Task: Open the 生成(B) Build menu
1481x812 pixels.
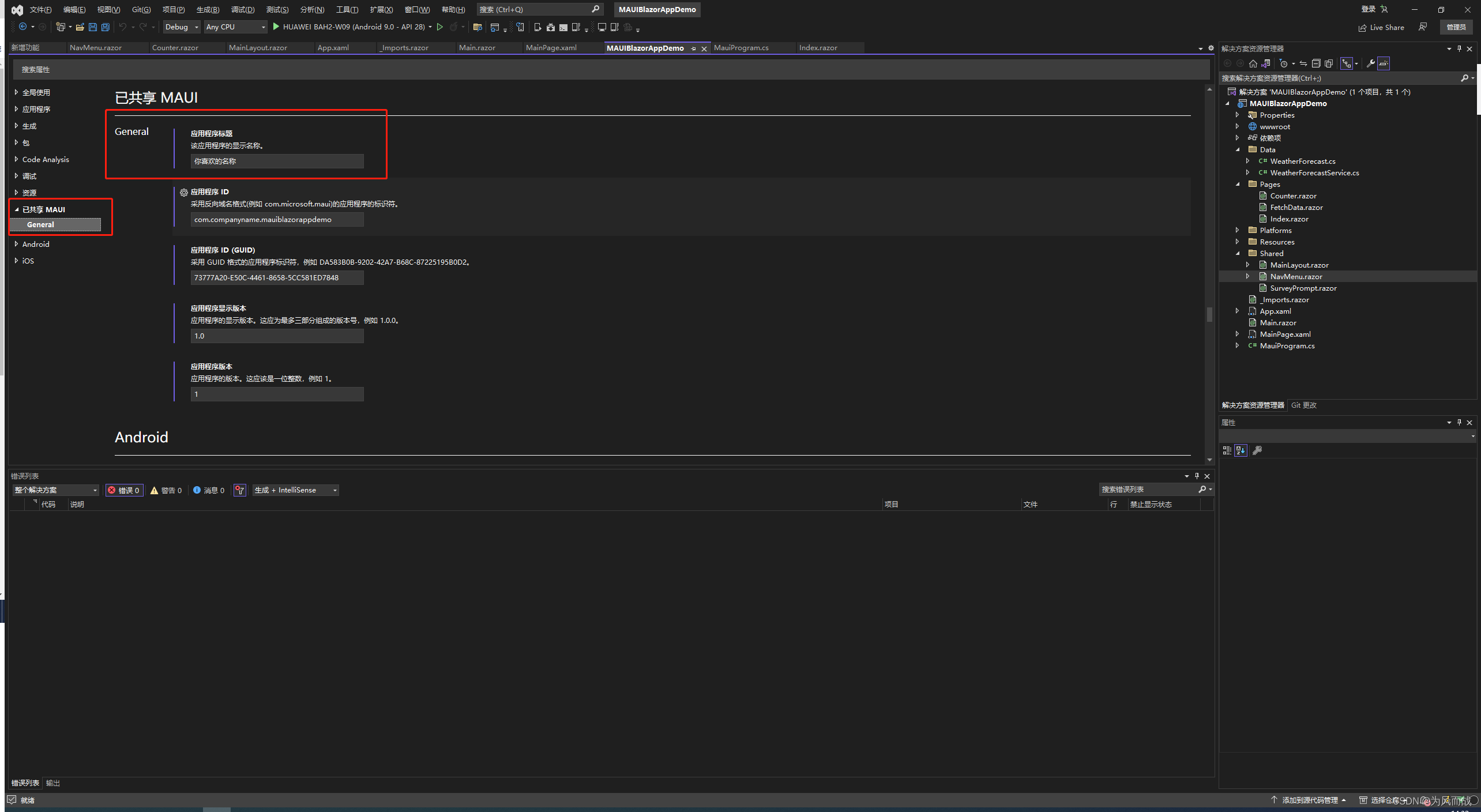Action: pyautogui.click(x=208, y=9)
